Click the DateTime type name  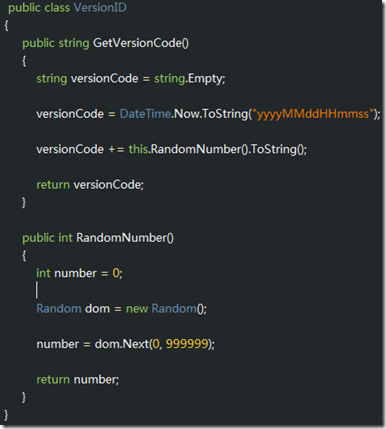tap(145, 114)
